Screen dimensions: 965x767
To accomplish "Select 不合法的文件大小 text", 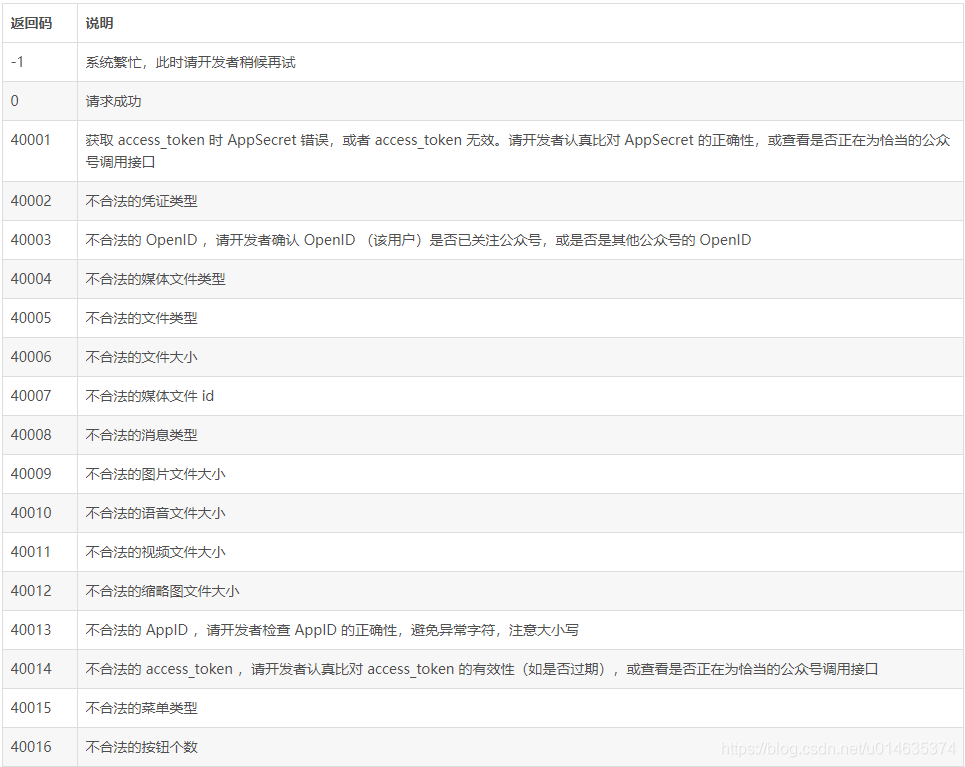I will tap(142, 356).
